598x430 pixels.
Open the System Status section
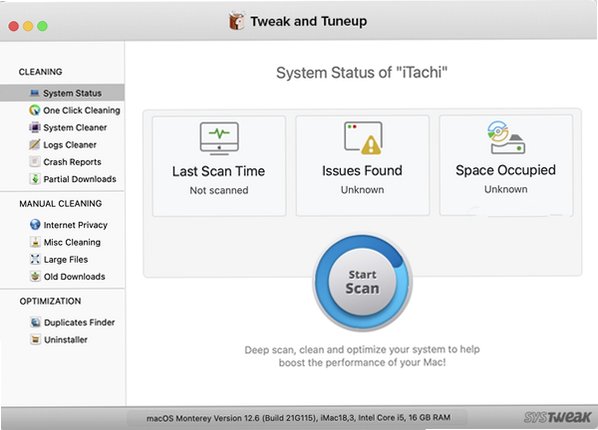(x=62, y=93)
